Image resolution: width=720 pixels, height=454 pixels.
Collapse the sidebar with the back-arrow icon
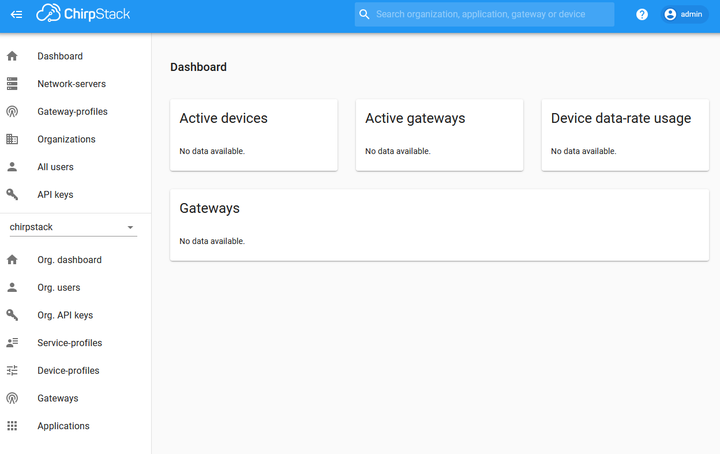coord(17,15)
